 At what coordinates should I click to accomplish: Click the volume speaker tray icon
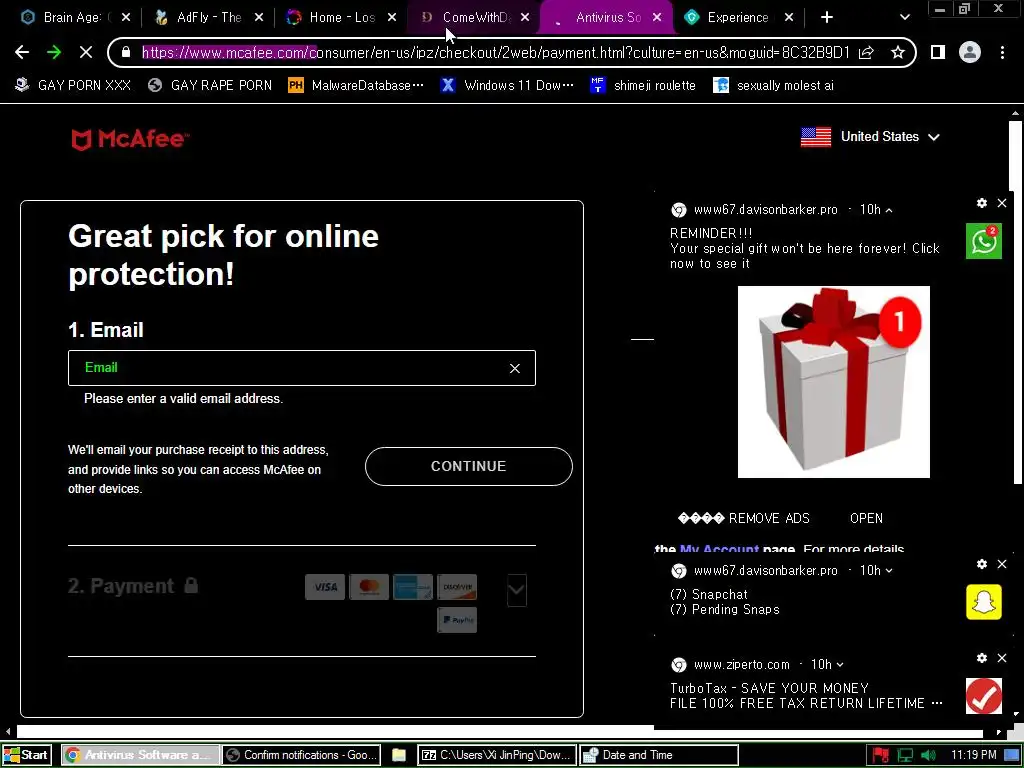928,755
